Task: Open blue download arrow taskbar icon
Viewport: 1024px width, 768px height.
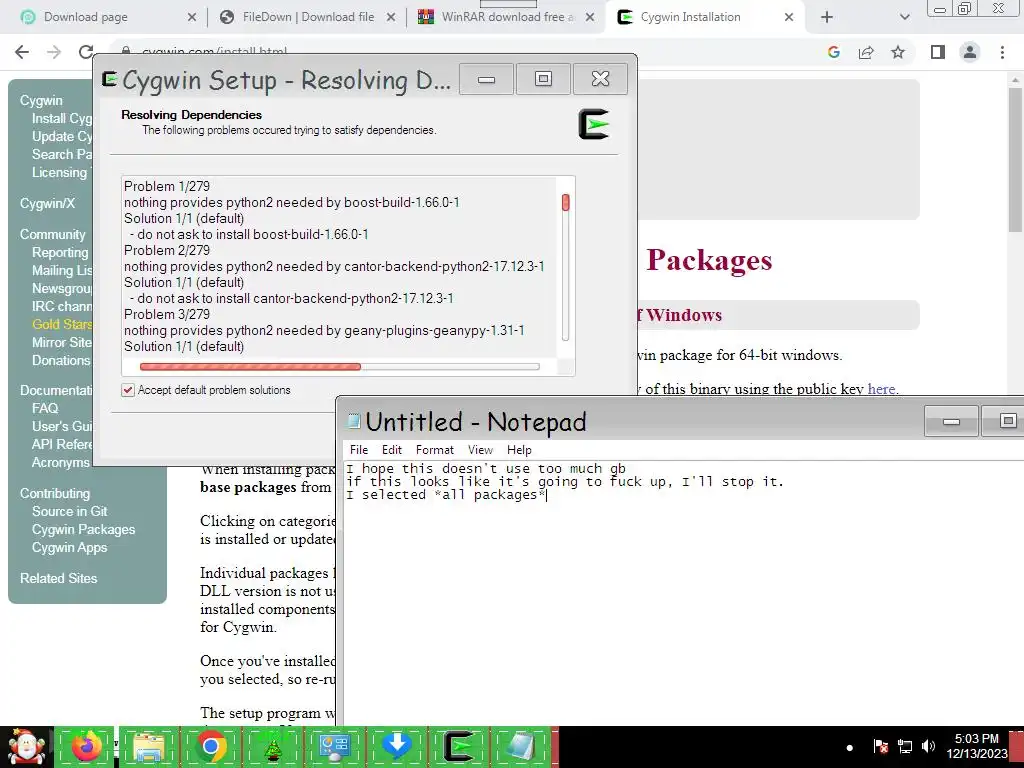Action: [396, 747]
